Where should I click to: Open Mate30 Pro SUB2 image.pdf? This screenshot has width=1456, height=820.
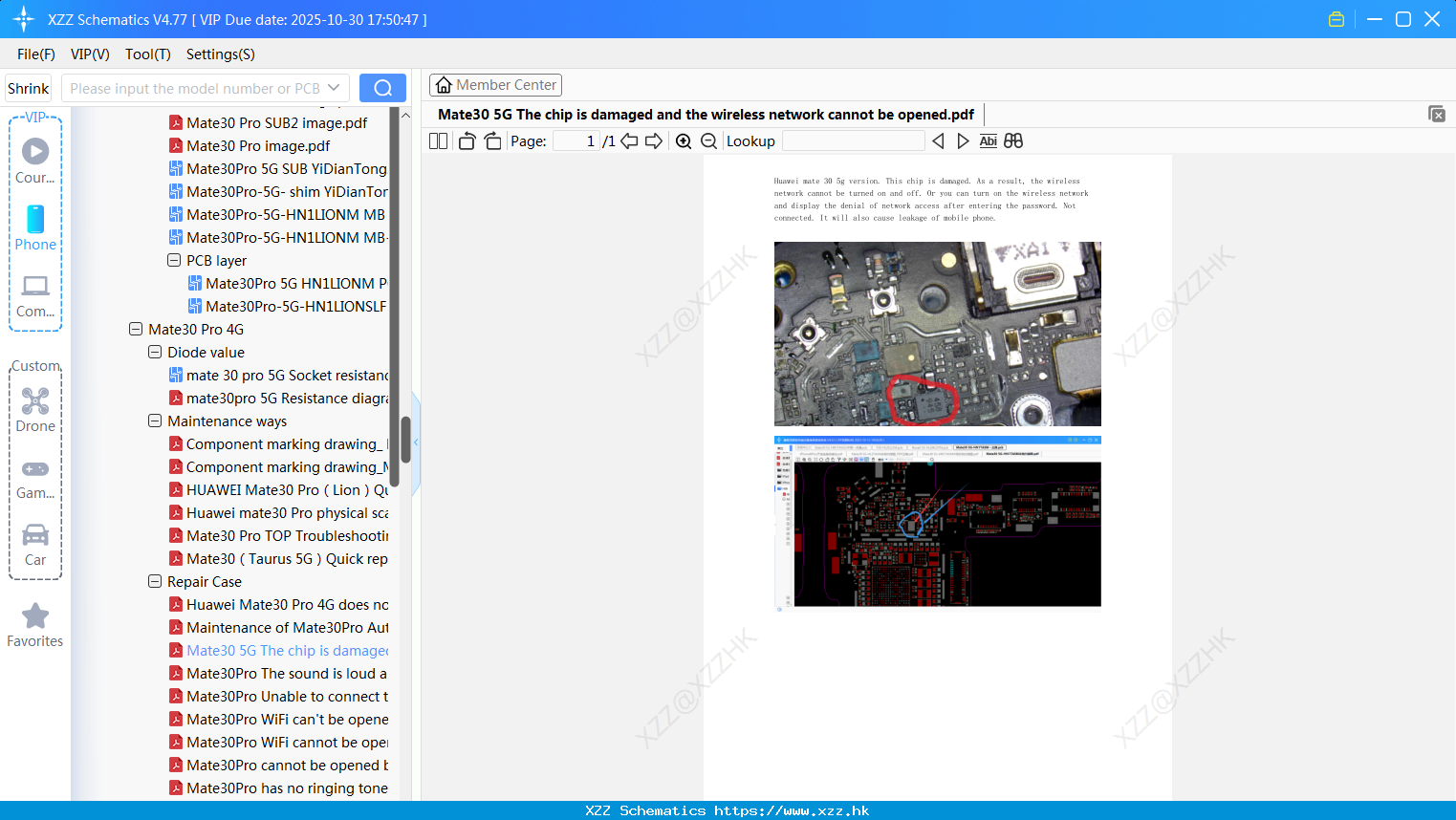268,122
